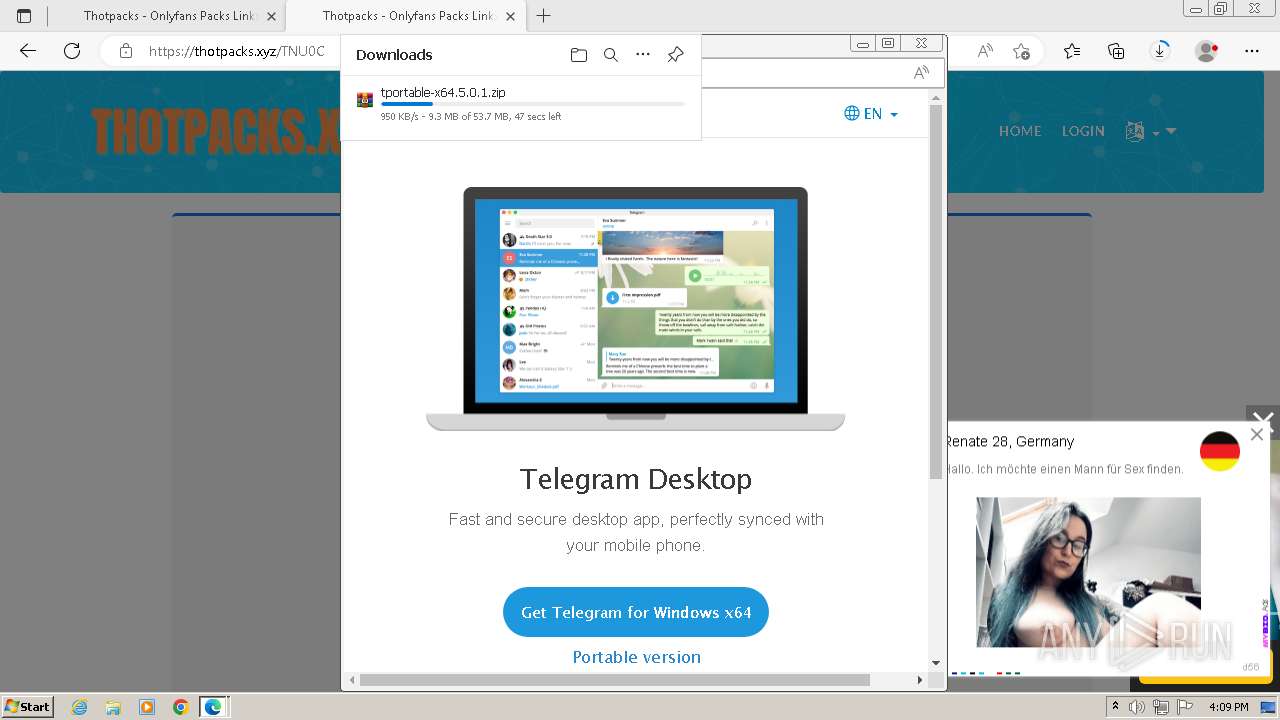Open Edge Settings and more menu
This screenshot has width=1280, height=720.
pyautogui.click(x=1252, y=51)
